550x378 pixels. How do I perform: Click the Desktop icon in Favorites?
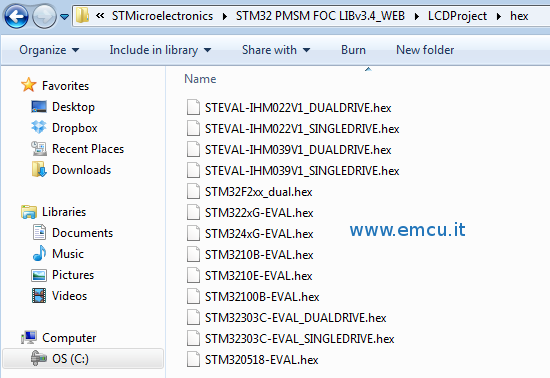(x=39, y=107)
